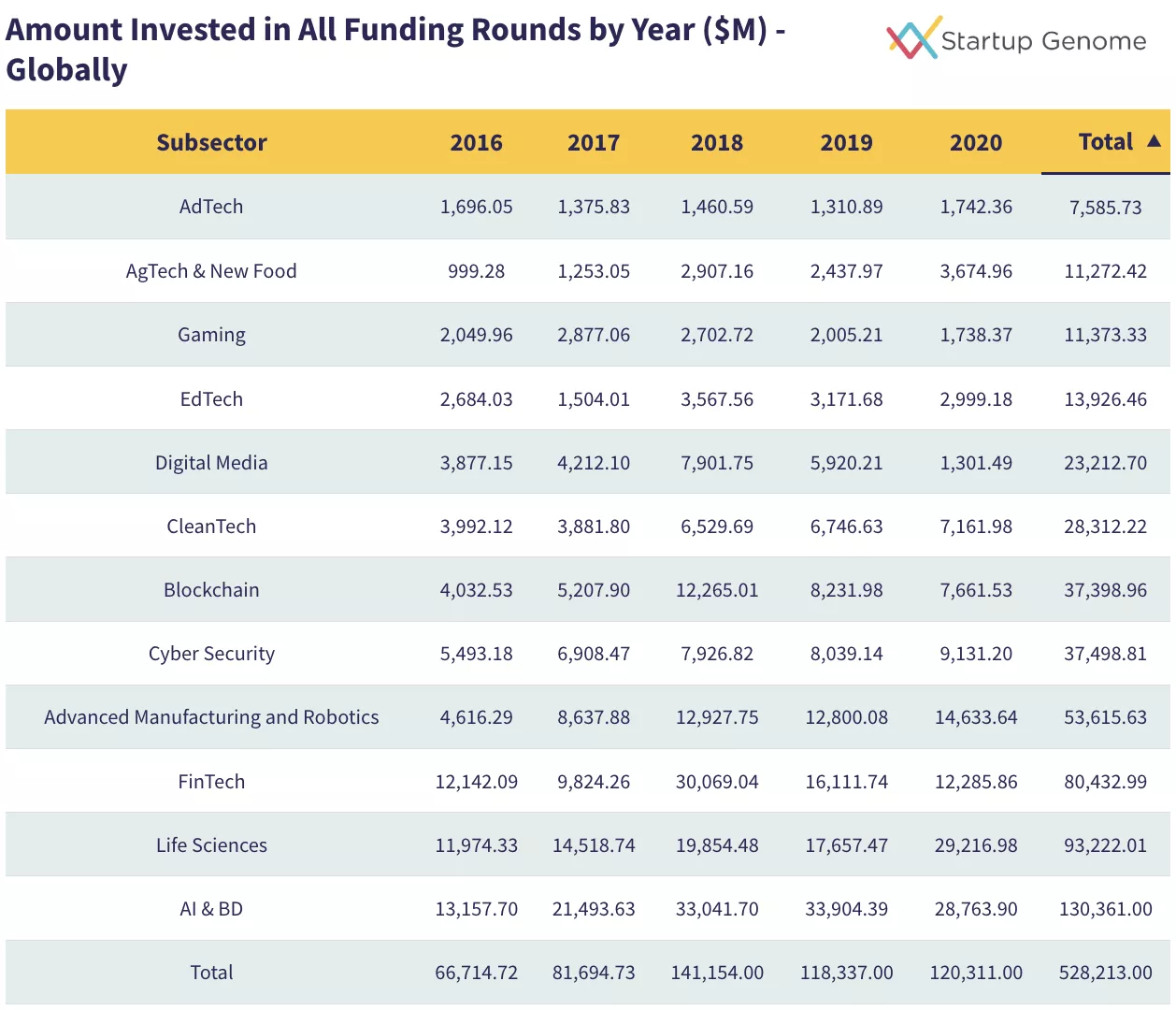This screenshot has height=1010, width=1176.
Task: Click the Cyber Security subsector label
Action: pos(211,654)
